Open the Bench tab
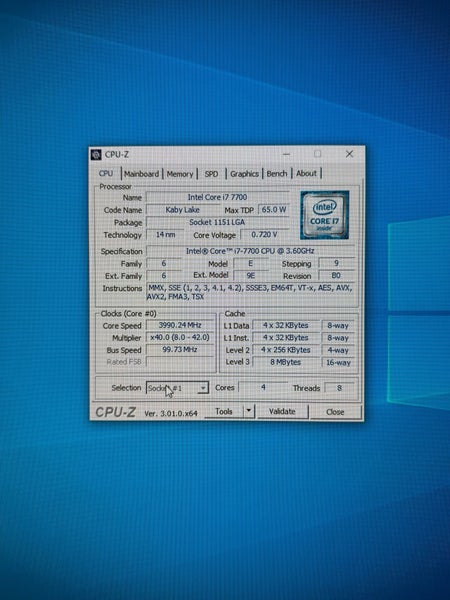 [277, 174]
